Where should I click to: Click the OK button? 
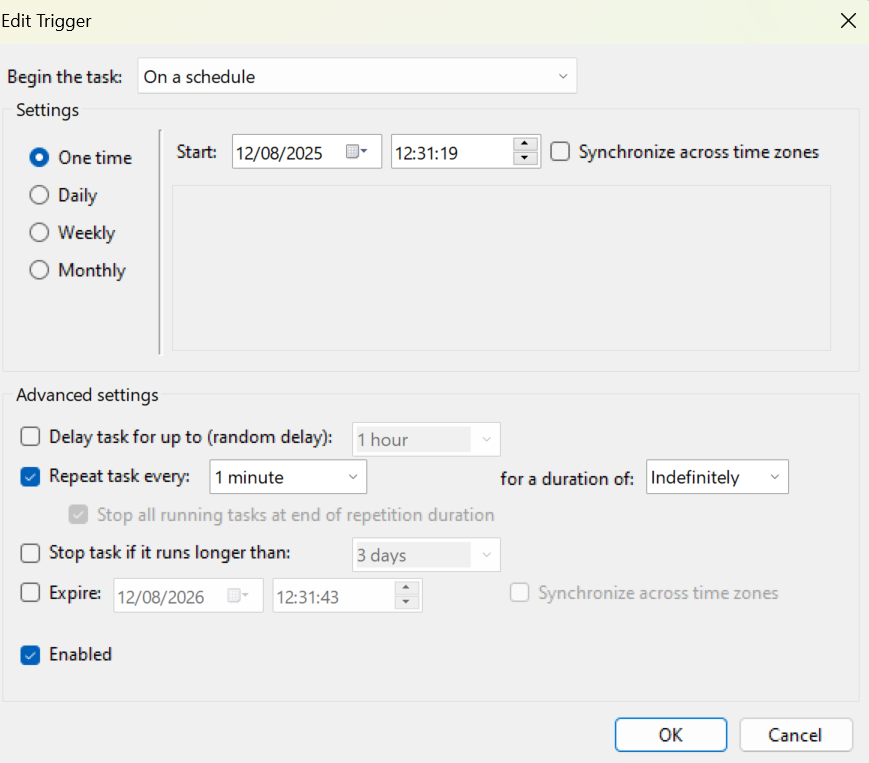(x=670, y=735)
